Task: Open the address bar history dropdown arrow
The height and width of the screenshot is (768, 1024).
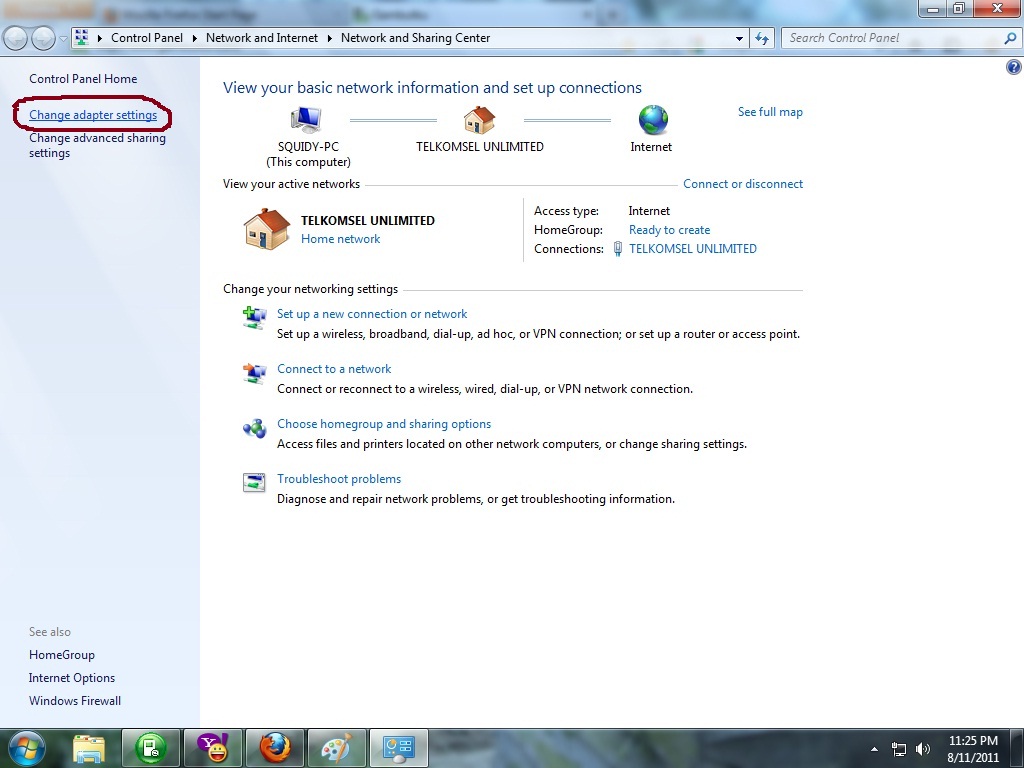Action: point(739,39)
